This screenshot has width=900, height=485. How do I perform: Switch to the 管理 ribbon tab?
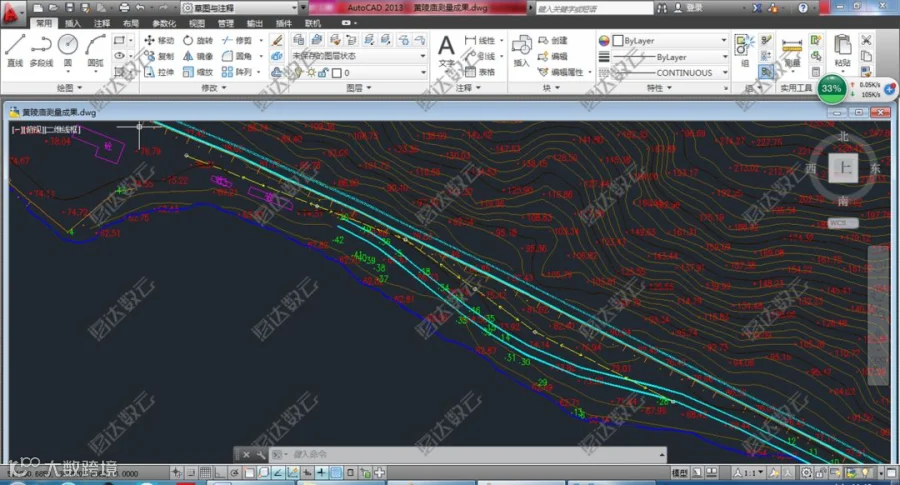tap(226, 23)
